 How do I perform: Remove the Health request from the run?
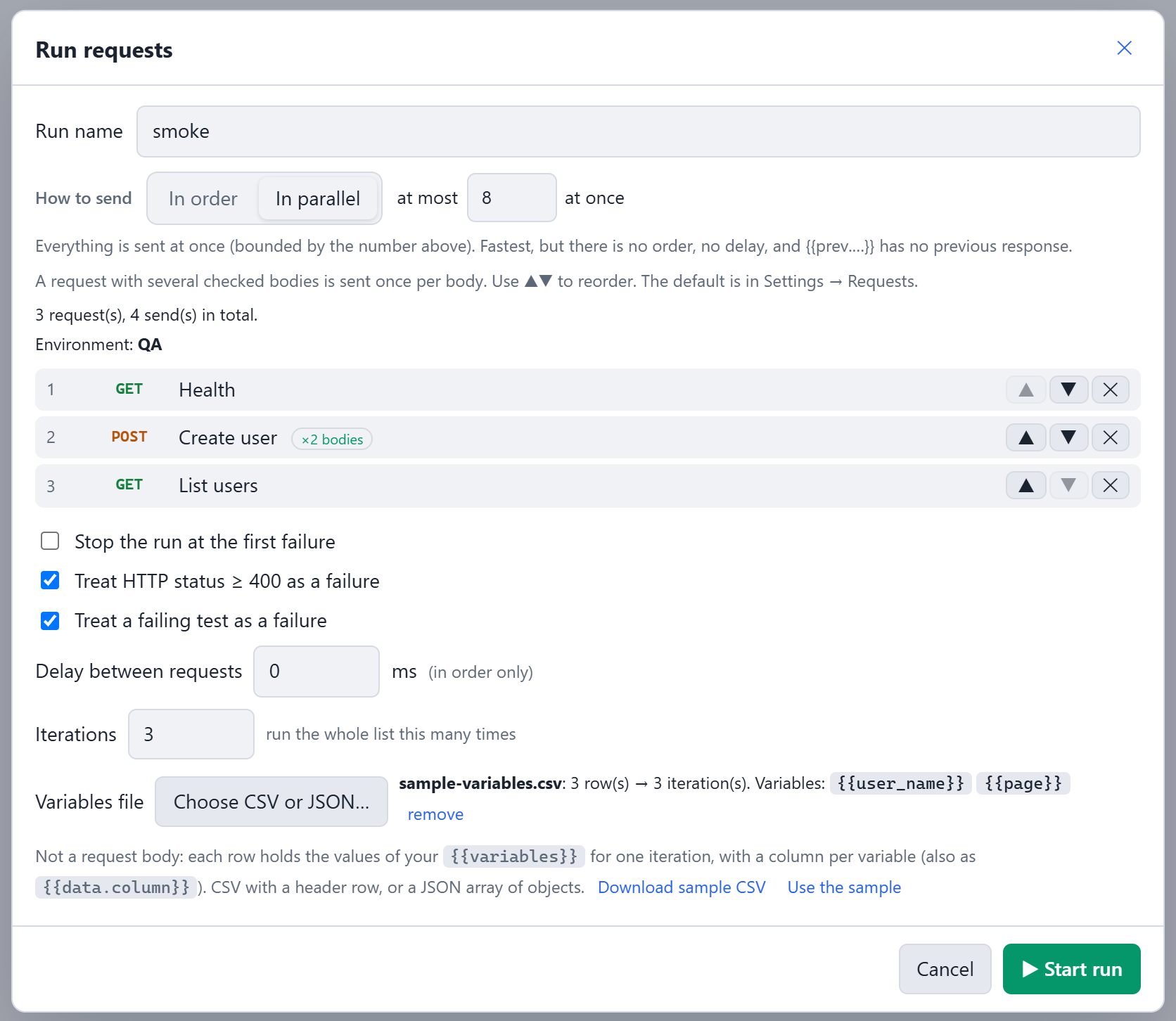pos(1111,390)
